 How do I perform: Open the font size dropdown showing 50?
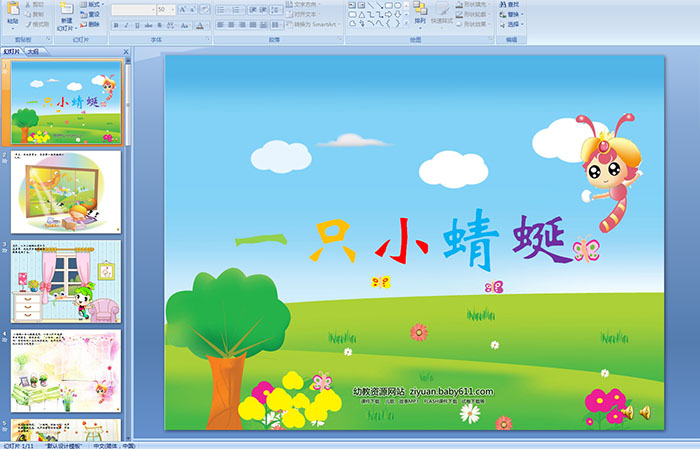pos(163,9)
